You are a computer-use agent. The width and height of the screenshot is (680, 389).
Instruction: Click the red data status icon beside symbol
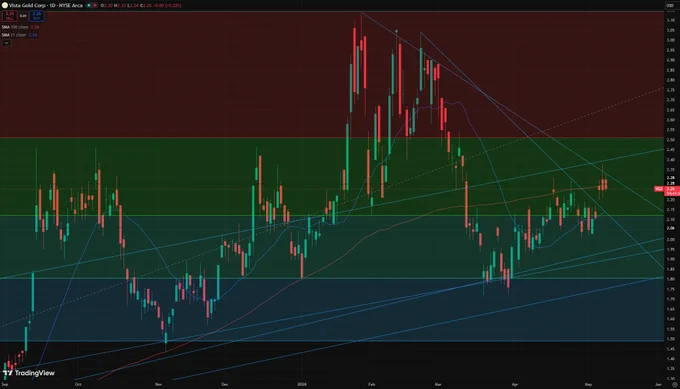tap(95, 6)
